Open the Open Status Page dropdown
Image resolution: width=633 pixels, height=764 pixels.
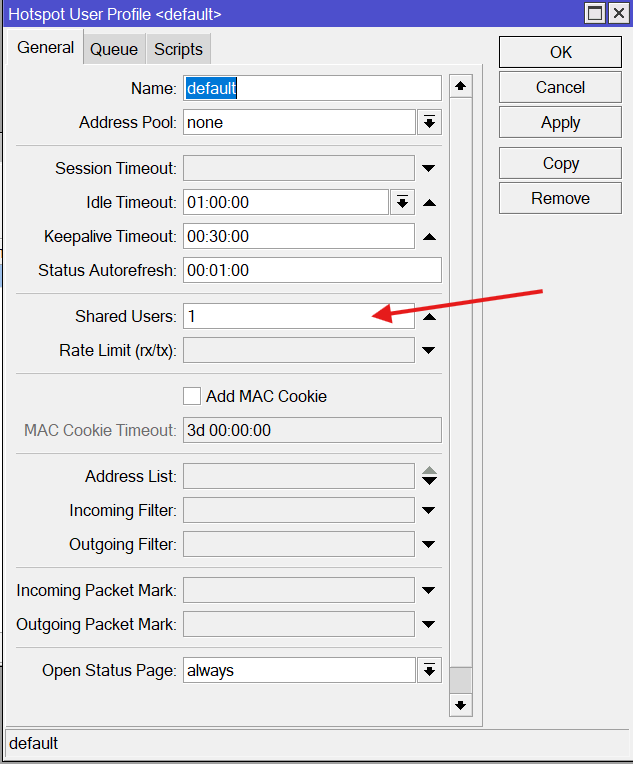point(429,670)
